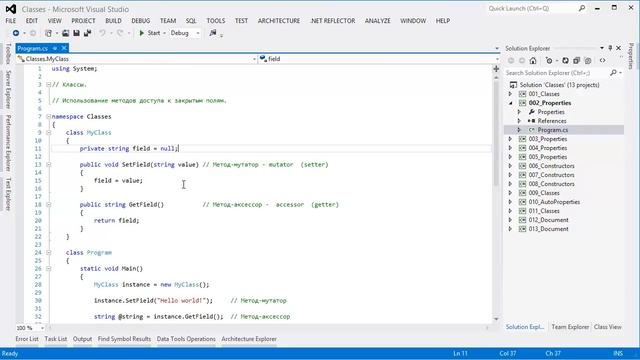Expand the 001_Classes project node
The width and height of the screenshot is (640, 360).
(x=510, y=94)
